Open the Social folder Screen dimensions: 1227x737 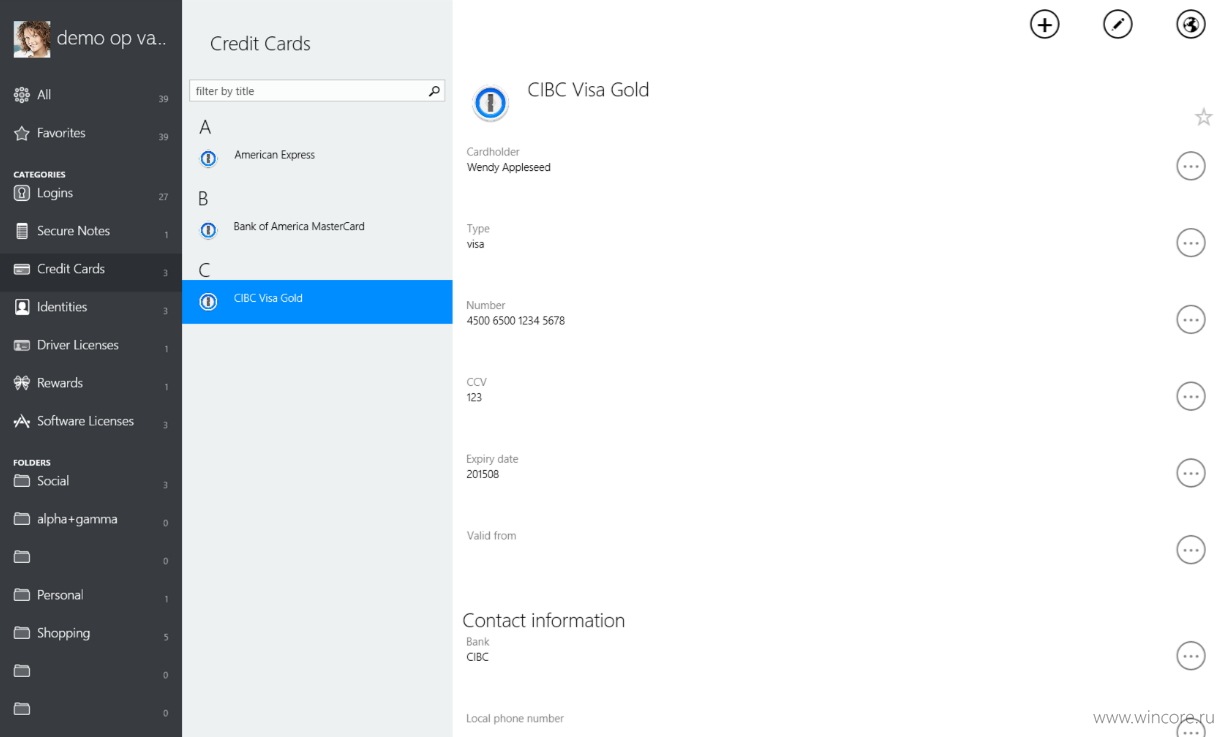(x=90, y=481)
